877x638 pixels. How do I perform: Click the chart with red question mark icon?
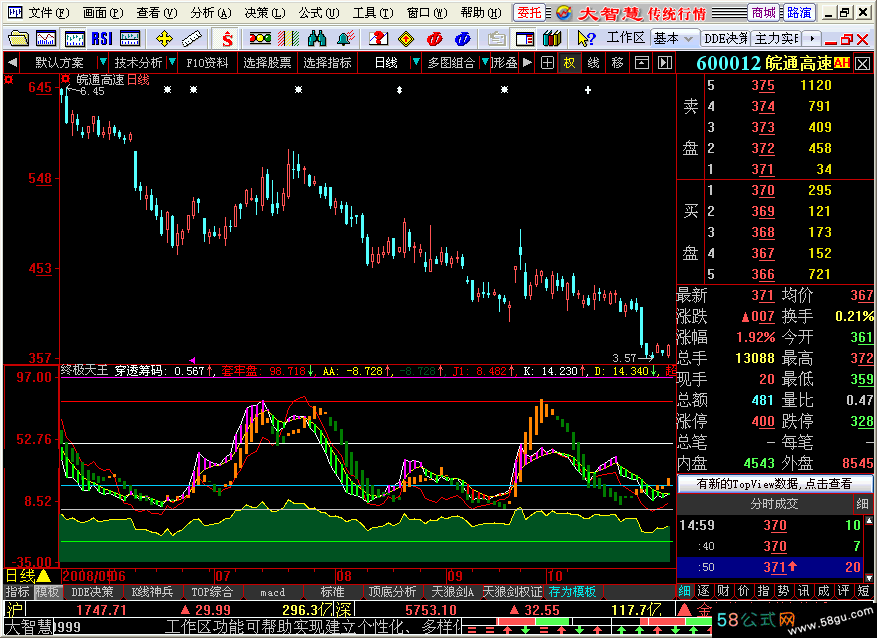point(378,39)
